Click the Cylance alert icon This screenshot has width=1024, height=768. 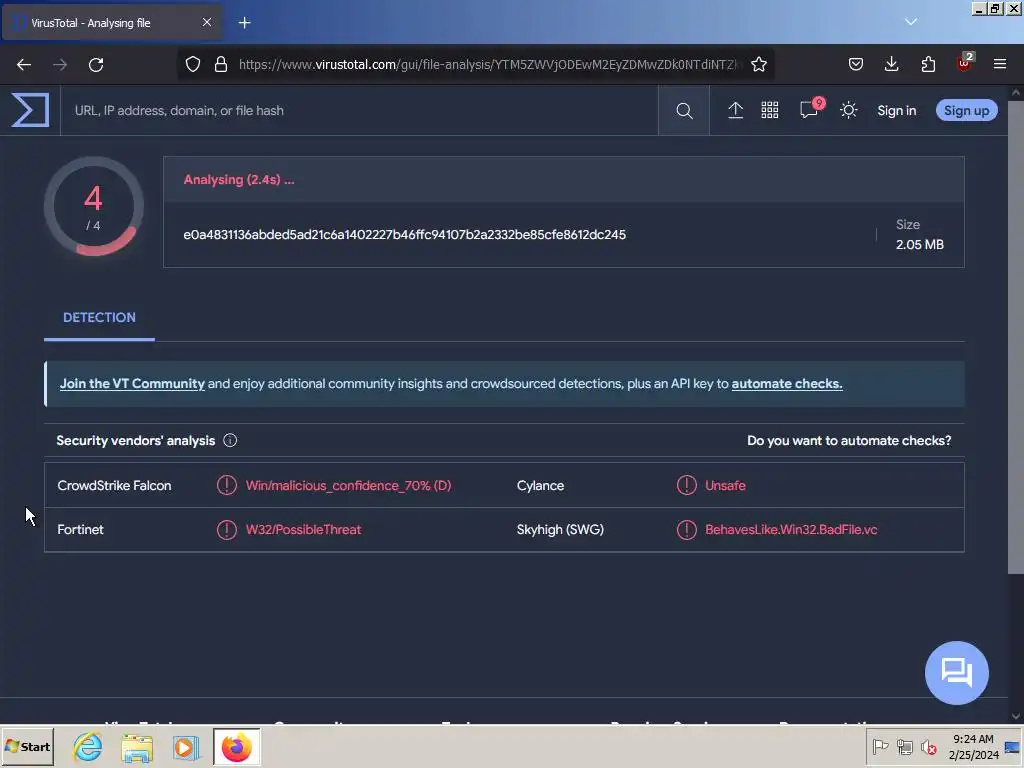(686, 485)
